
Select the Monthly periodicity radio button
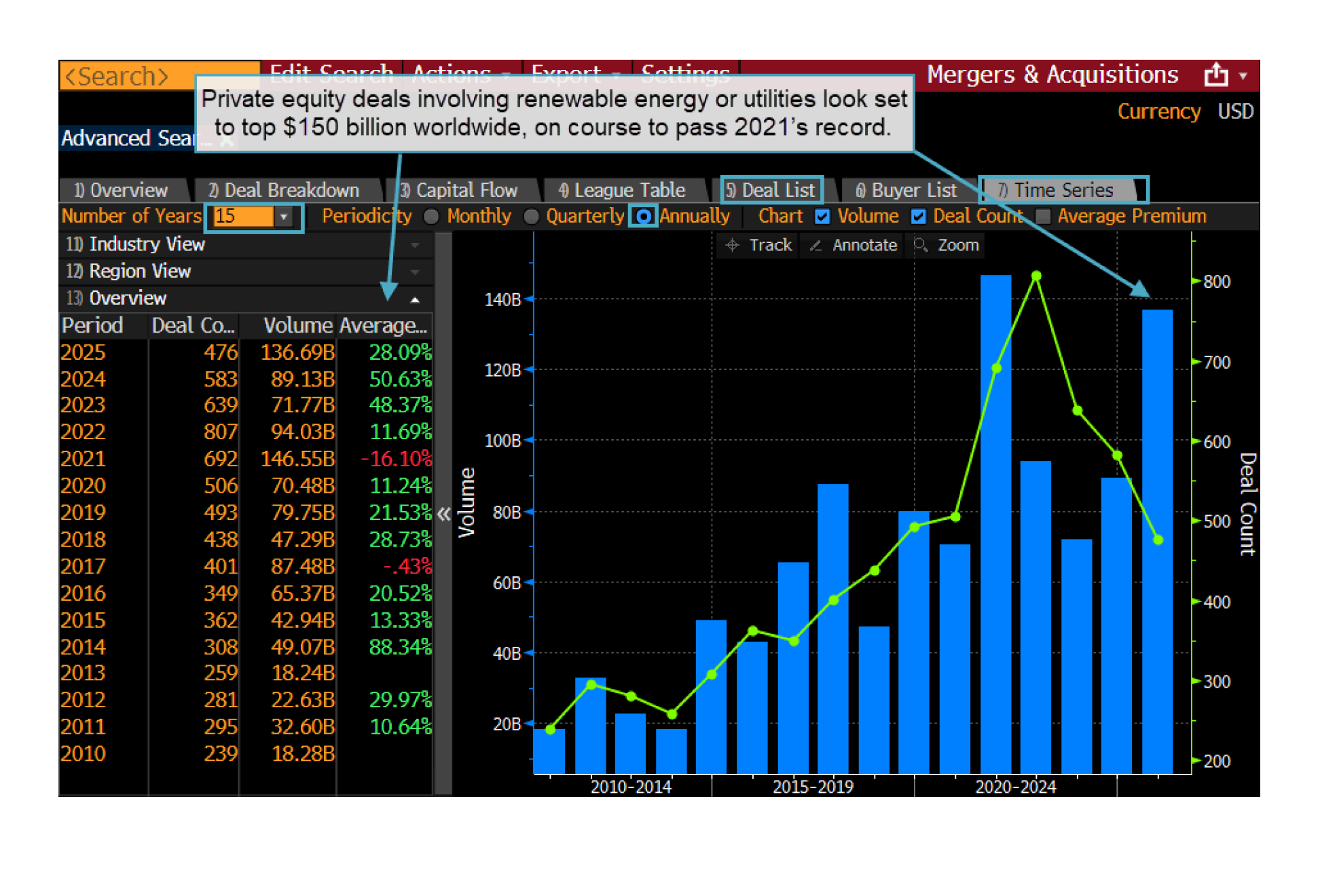(x=431, y=217)
